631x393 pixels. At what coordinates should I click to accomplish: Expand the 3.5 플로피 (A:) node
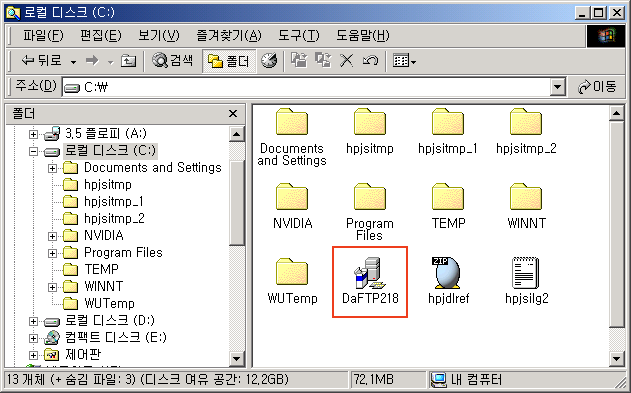(33, 134)
